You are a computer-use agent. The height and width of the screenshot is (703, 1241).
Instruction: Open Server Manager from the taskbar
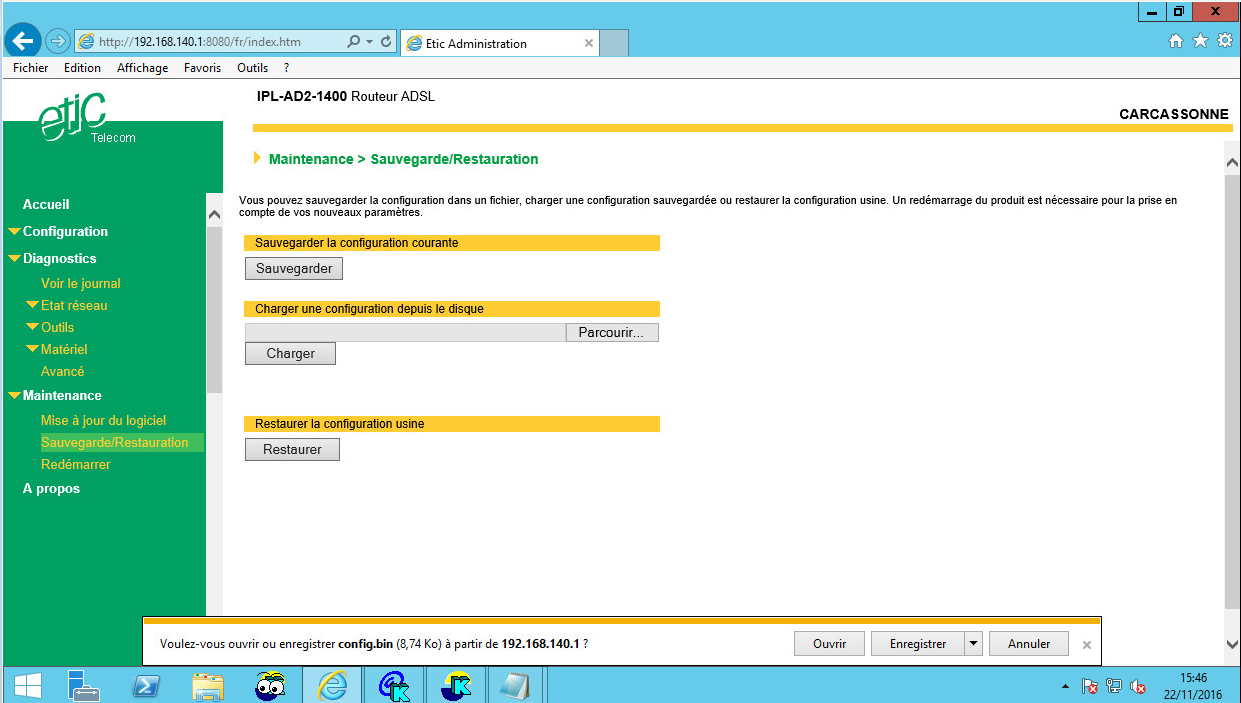[84, 685]
